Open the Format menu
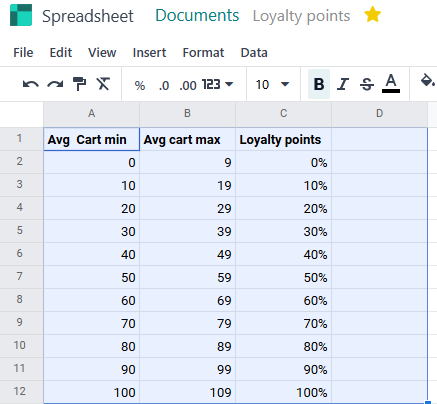Image resolution: width=437 pixels, height=404 pixels. [x=203, y=53]
